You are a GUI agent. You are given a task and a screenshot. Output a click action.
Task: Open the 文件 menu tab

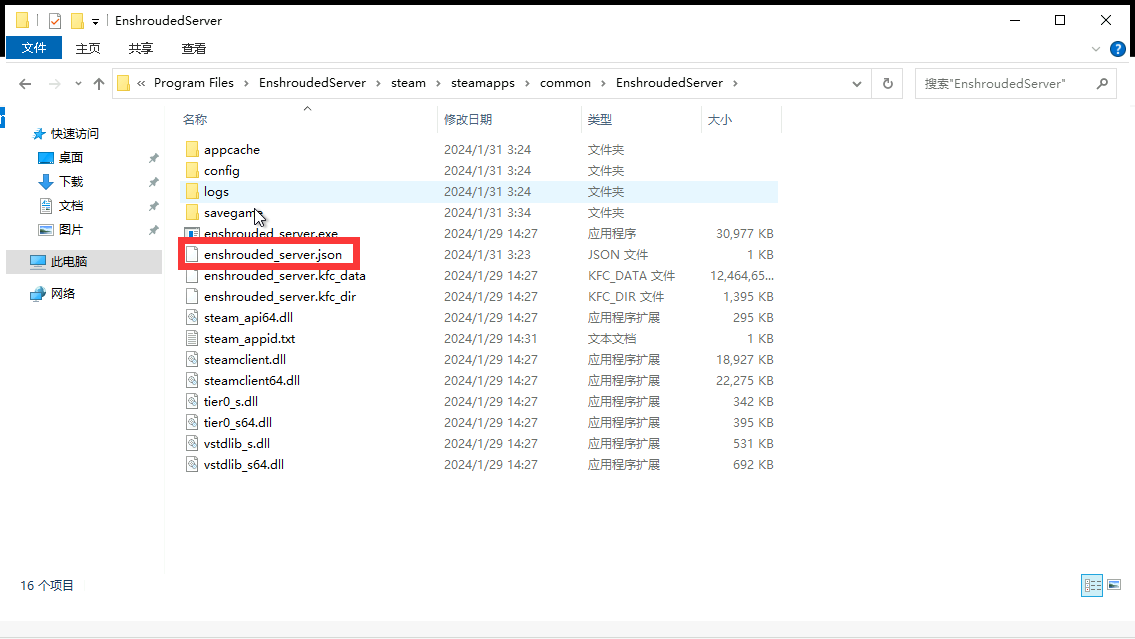click(34, 48)
